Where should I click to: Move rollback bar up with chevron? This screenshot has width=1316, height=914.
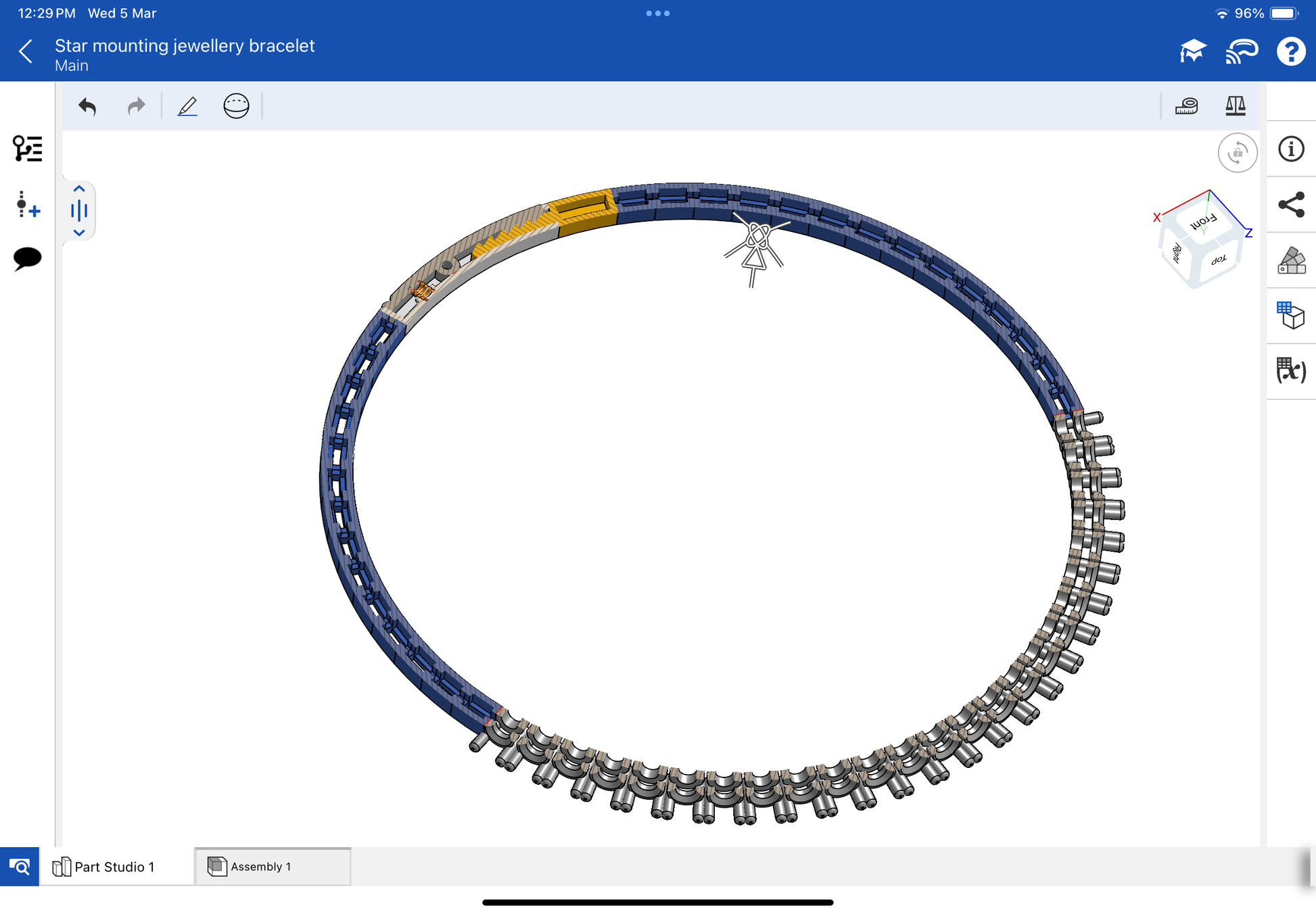click(79, 189)
